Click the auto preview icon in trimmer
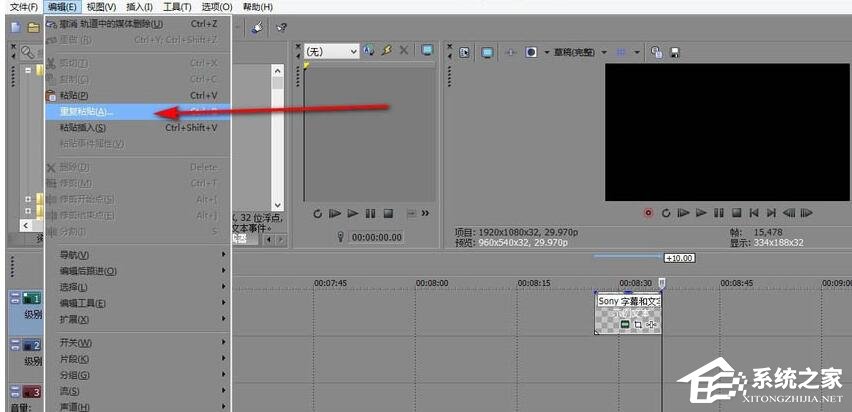Screen dimensions: 852x412 [368, 51]
